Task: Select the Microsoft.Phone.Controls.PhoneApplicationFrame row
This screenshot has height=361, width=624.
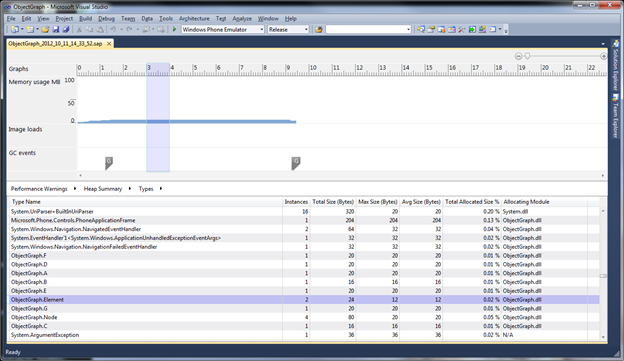Action: pyautogui.click(x=304, y=220)
